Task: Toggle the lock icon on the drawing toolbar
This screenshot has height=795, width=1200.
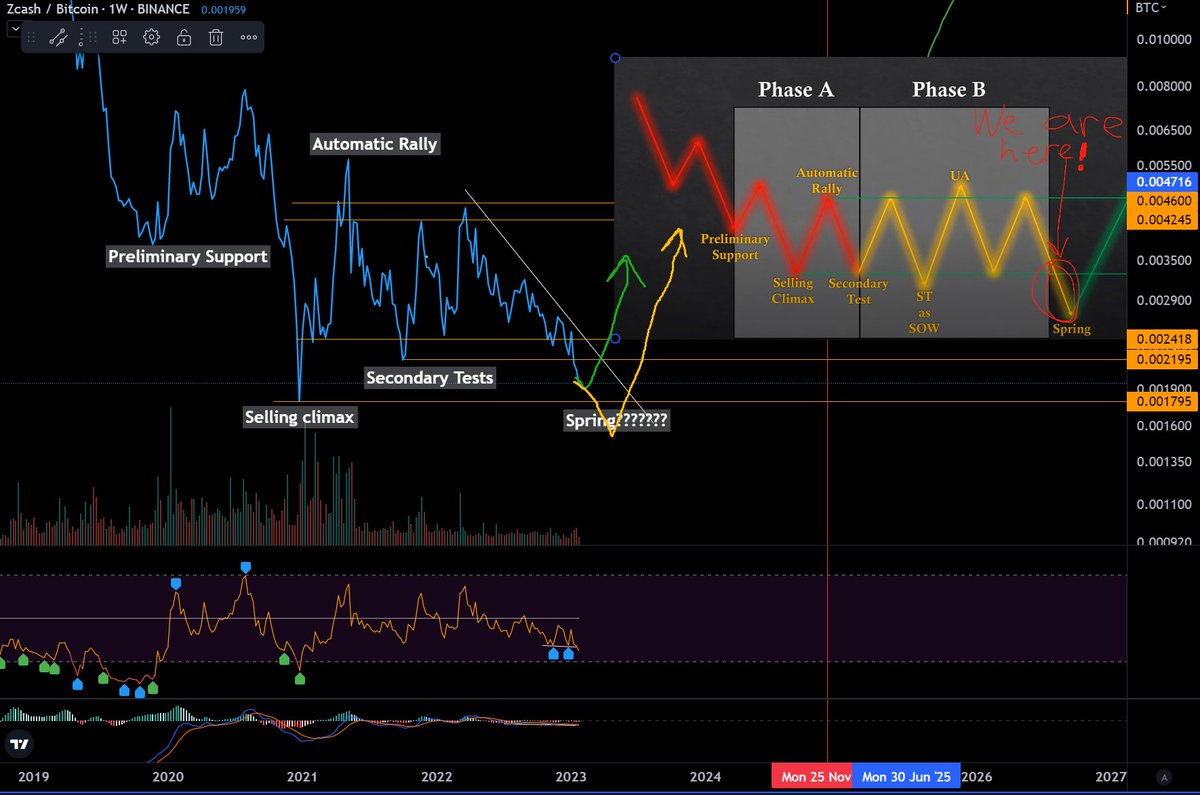Action: 184,38
